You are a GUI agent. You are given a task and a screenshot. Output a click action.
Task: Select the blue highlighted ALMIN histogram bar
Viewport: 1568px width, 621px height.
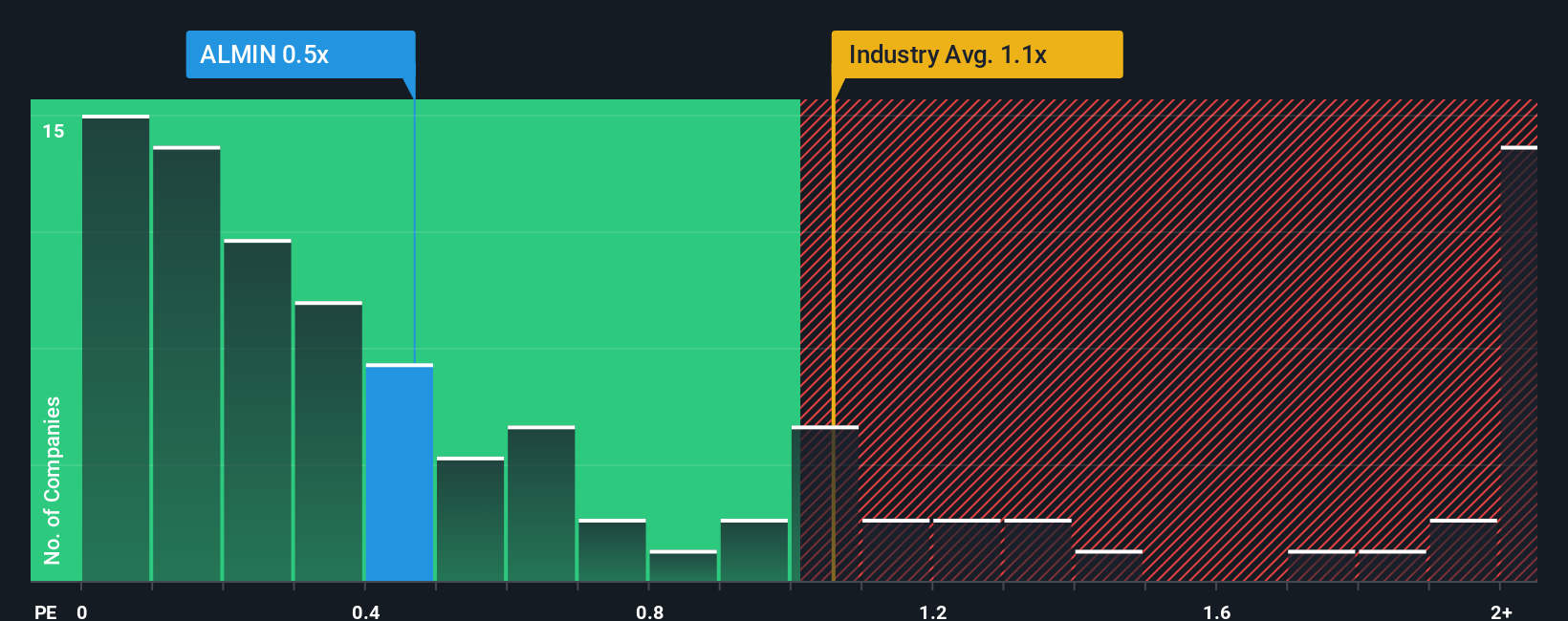(400, 473)
